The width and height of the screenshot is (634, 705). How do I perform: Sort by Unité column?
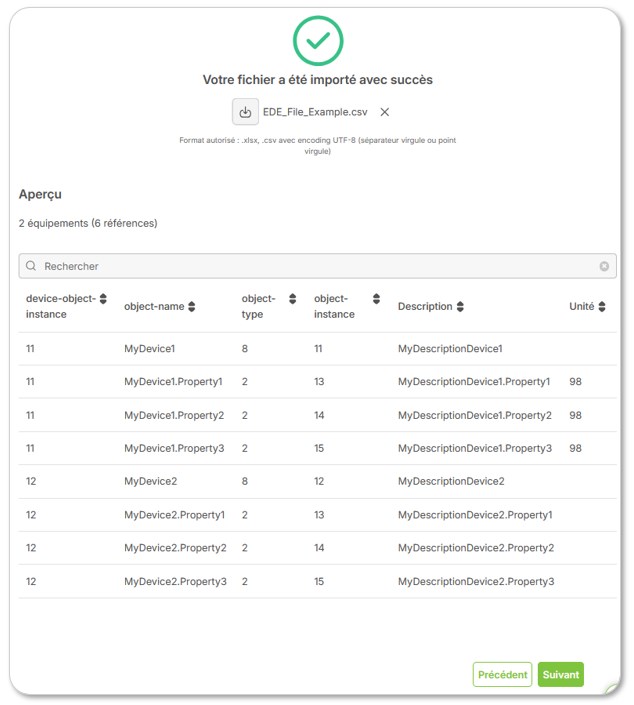coord(602,306)
